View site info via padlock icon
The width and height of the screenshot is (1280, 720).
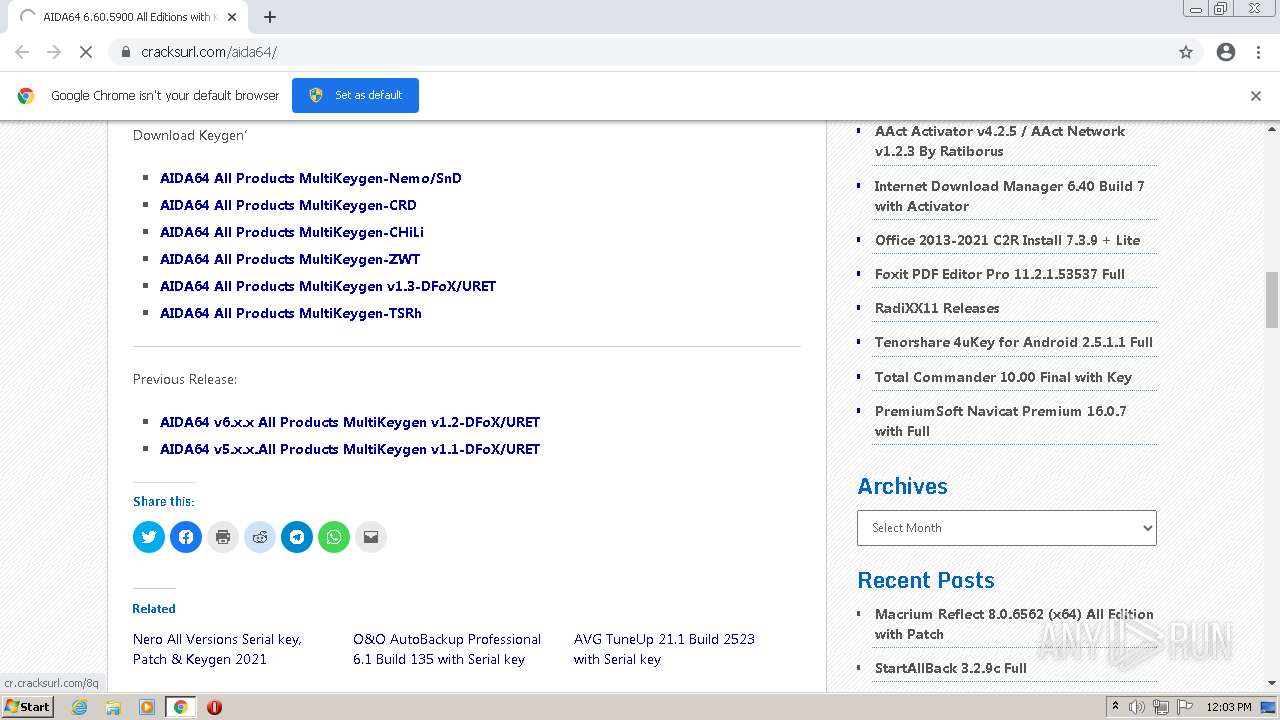[x=126, y=52]
